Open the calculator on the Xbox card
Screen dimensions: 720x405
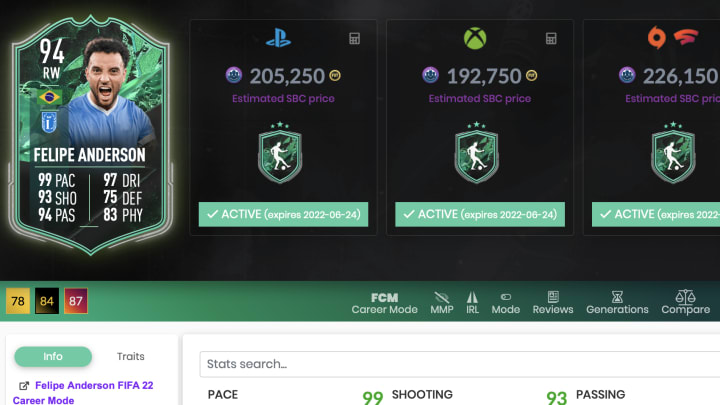pos(551,39)
